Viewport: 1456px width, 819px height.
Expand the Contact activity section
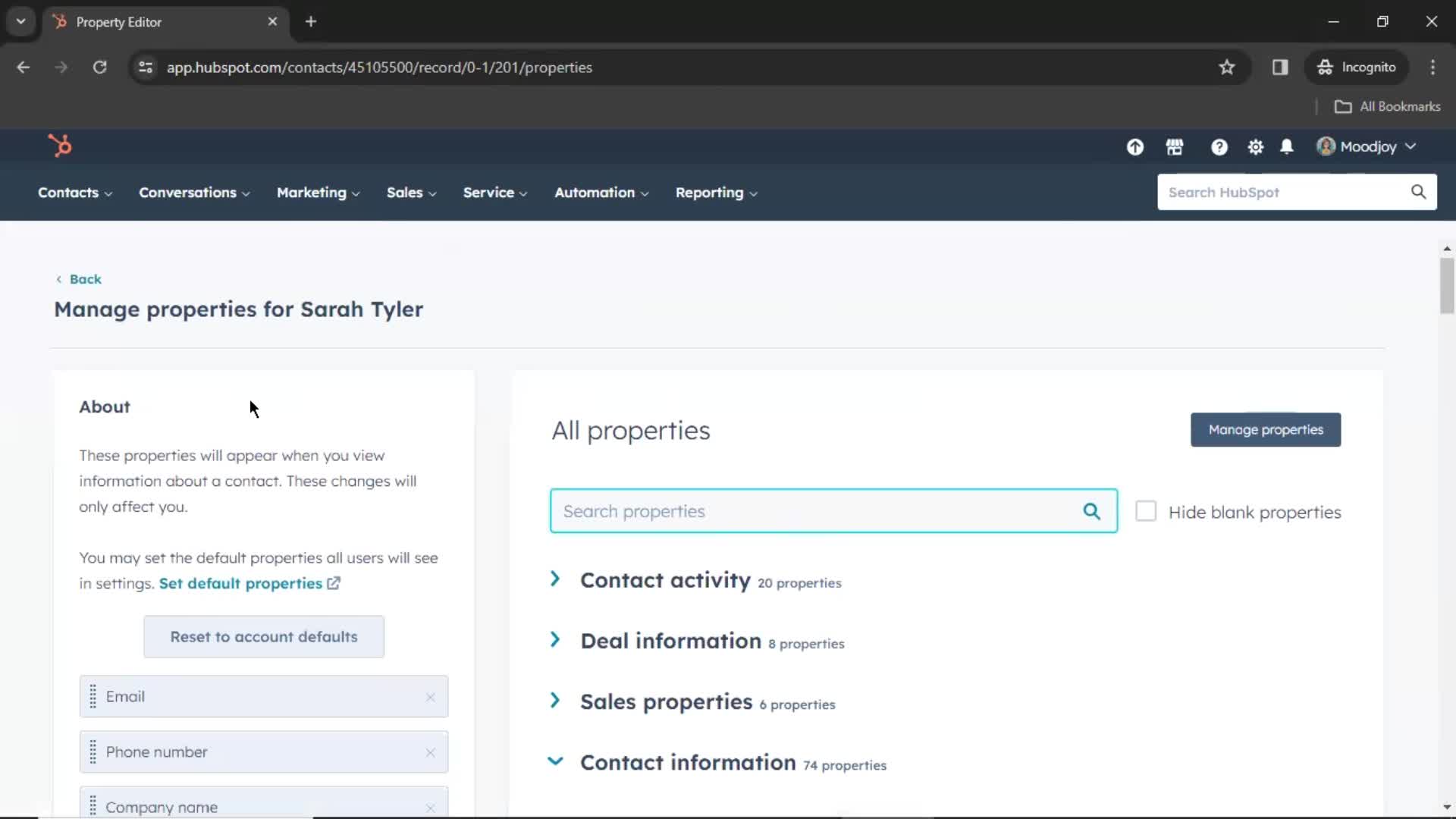(x=556, y=580)
